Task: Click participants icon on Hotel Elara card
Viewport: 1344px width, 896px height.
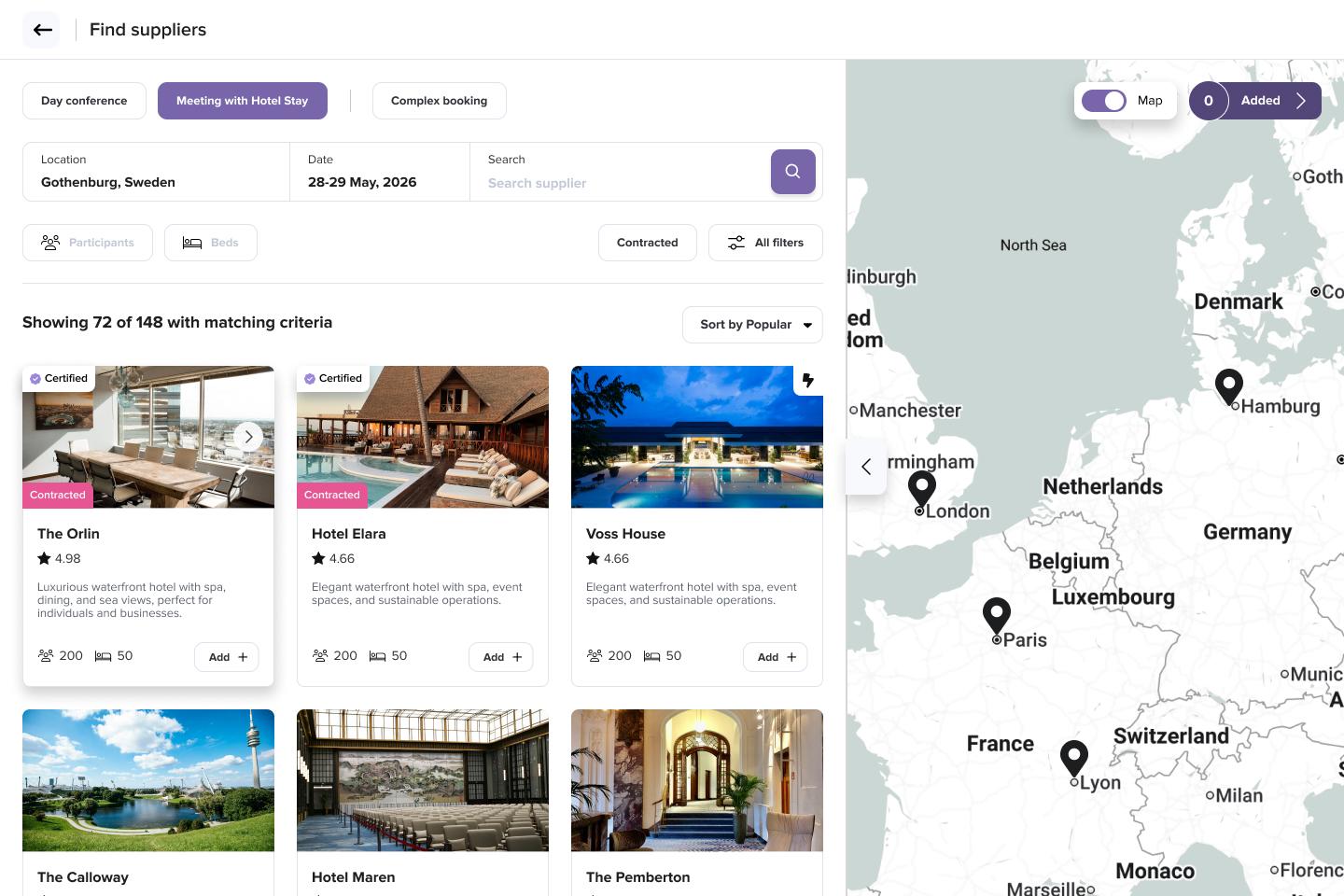Action: (320, 656)
